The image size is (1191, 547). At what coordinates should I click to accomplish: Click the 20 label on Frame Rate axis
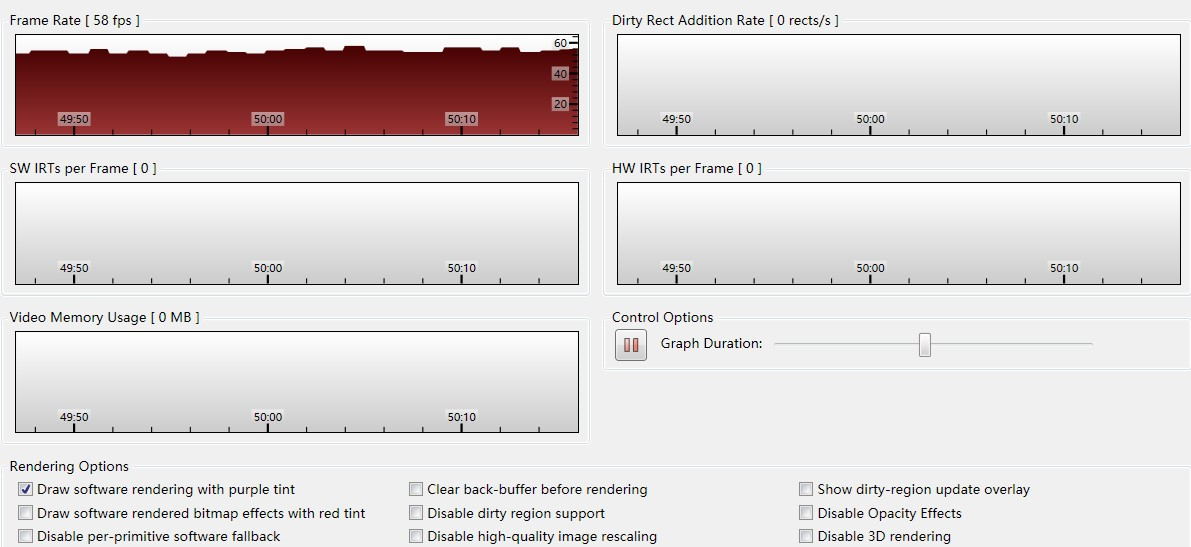point(560,104)
